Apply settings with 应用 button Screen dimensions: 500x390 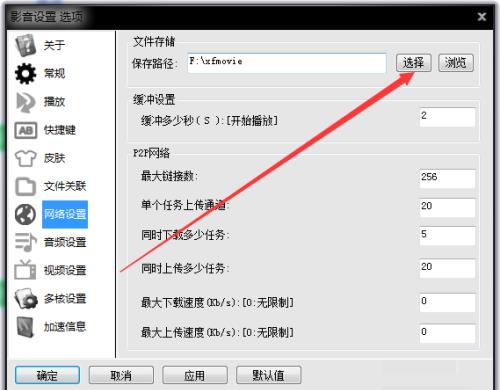195,375
